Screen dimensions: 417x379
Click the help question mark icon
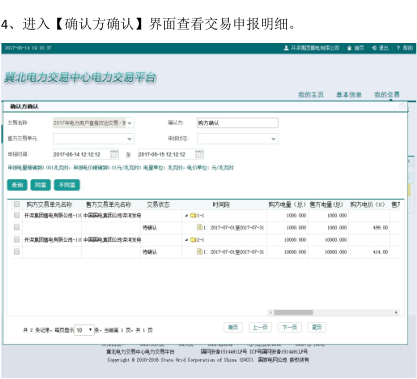click(x=398, y=48)
